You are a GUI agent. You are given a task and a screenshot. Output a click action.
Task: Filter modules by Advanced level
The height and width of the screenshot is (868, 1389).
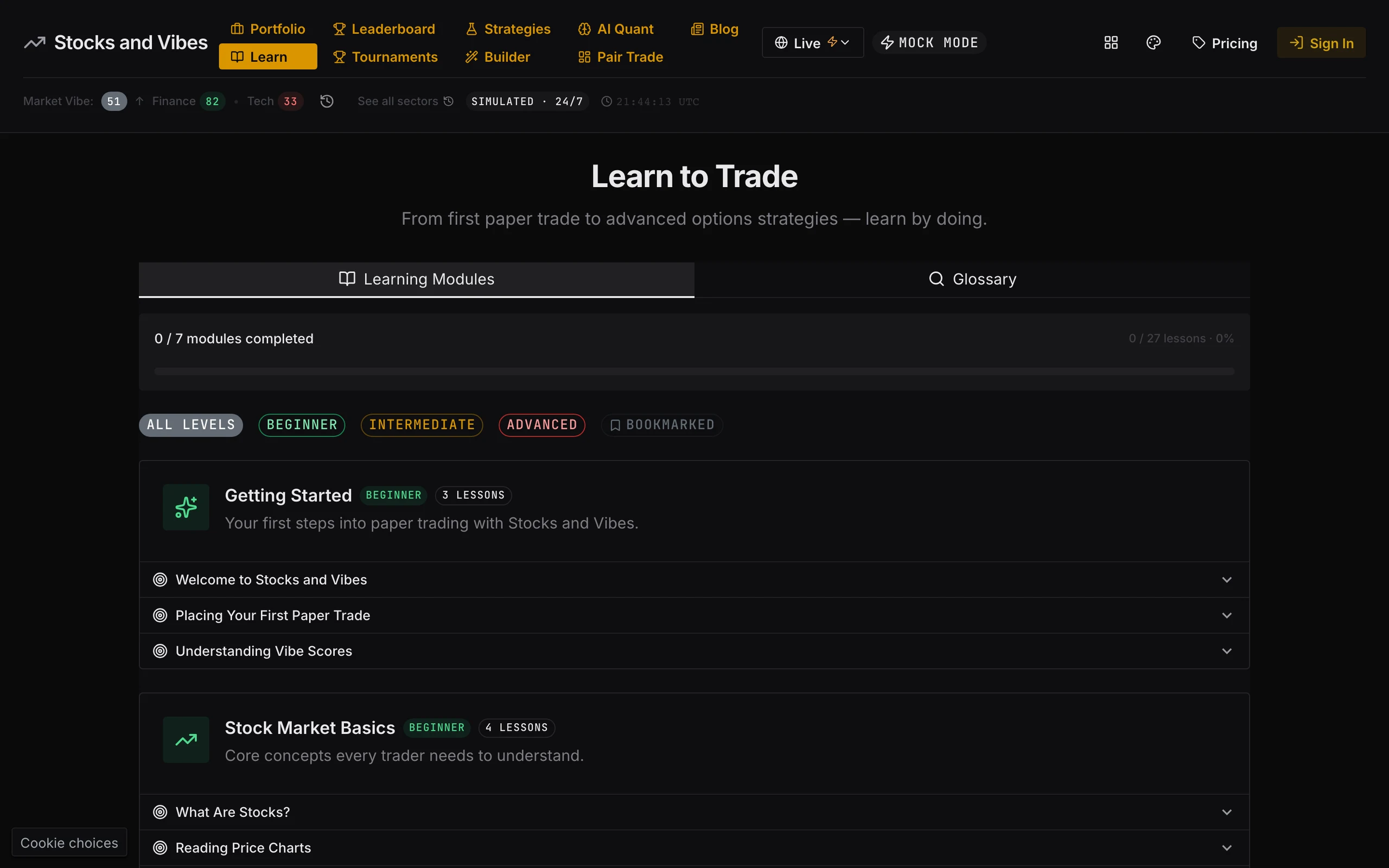[x=542, y=425]
